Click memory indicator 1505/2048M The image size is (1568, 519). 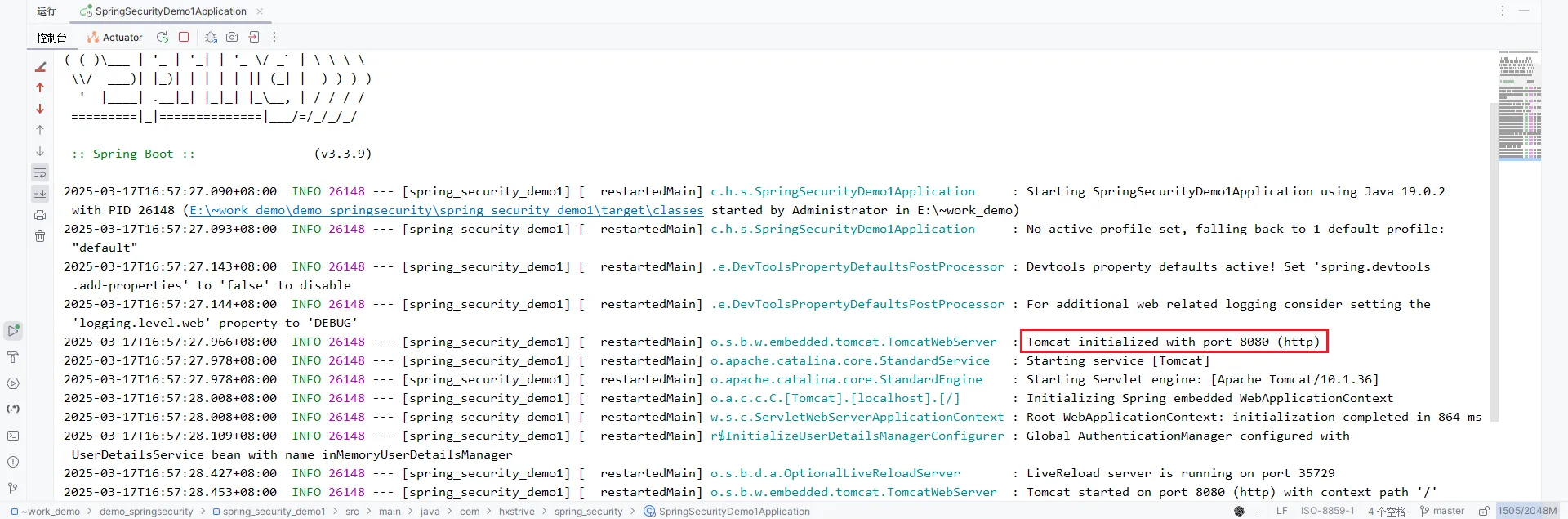point(1527,512)
